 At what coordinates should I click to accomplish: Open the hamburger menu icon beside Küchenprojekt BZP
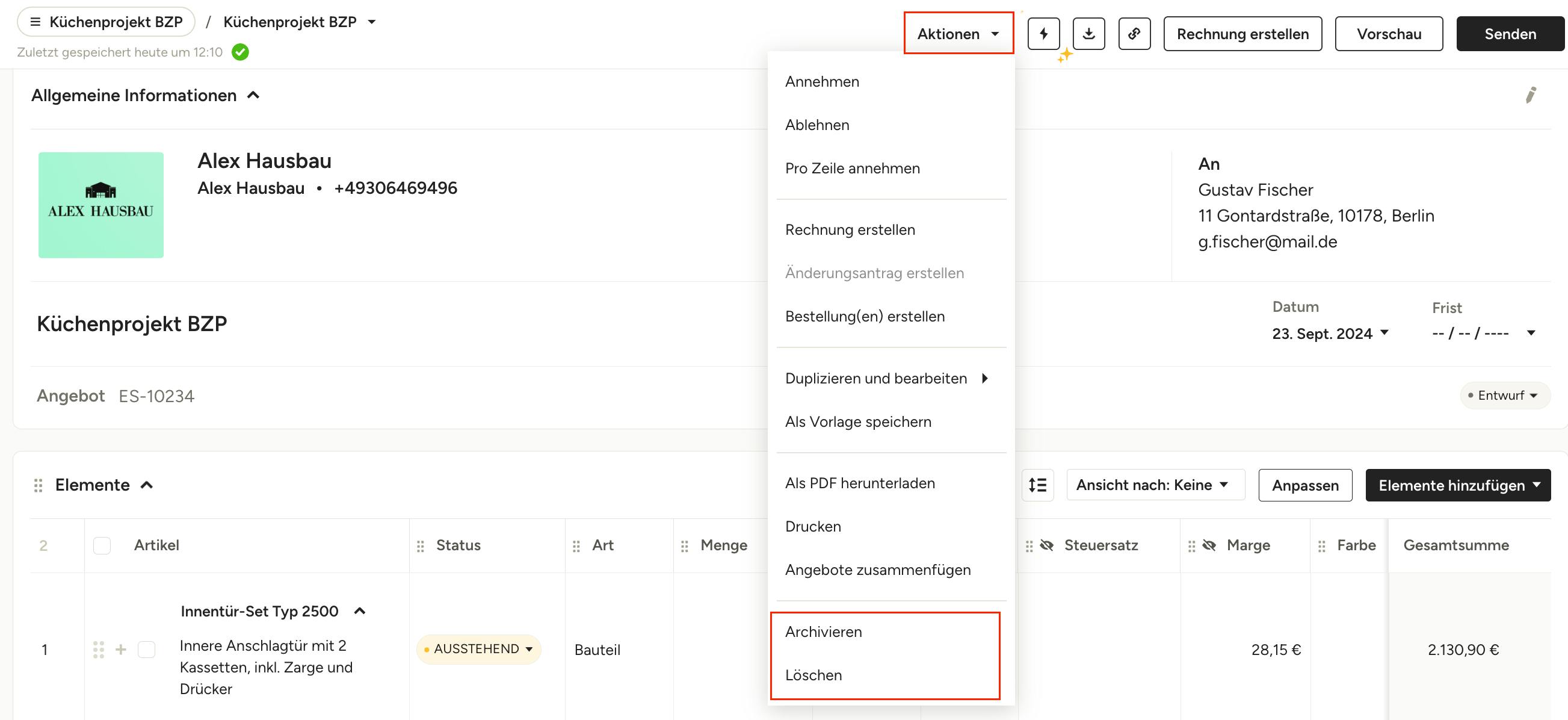[35, 22]
